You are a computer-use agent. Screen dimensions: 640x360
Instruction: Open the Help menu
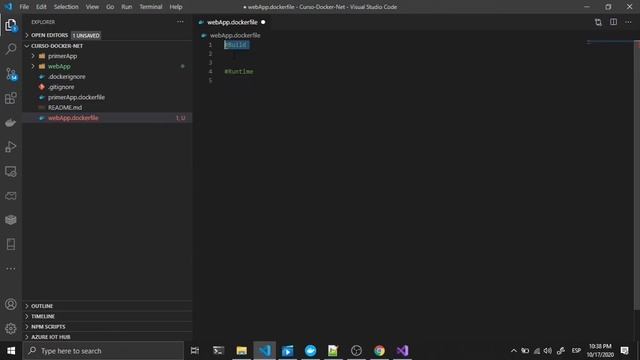(176, 7)
